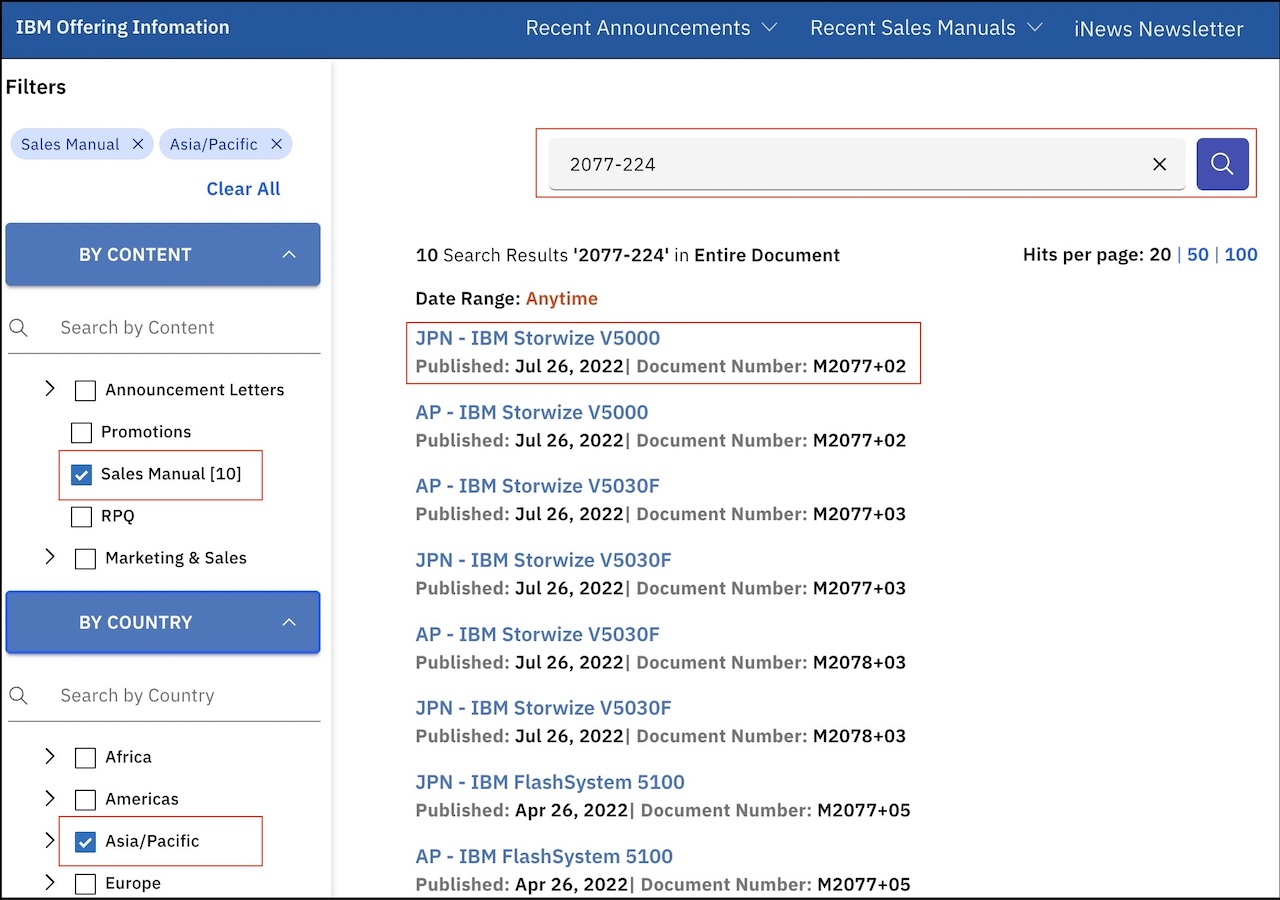Screen dimensions: 1280x900
Task: Toggle the Announcement Letters checkbox
Action: click(85, 390)
